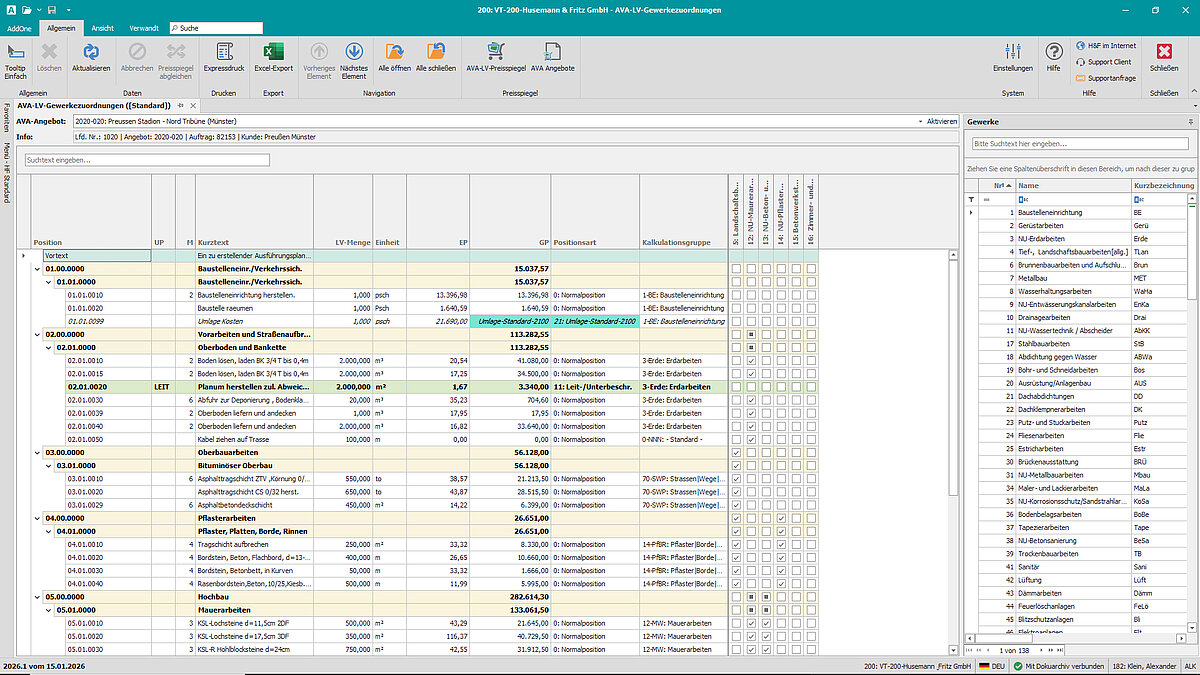Click the Alle öffnen folder icon
The image size is (1200, 675).
coord(394,52)
